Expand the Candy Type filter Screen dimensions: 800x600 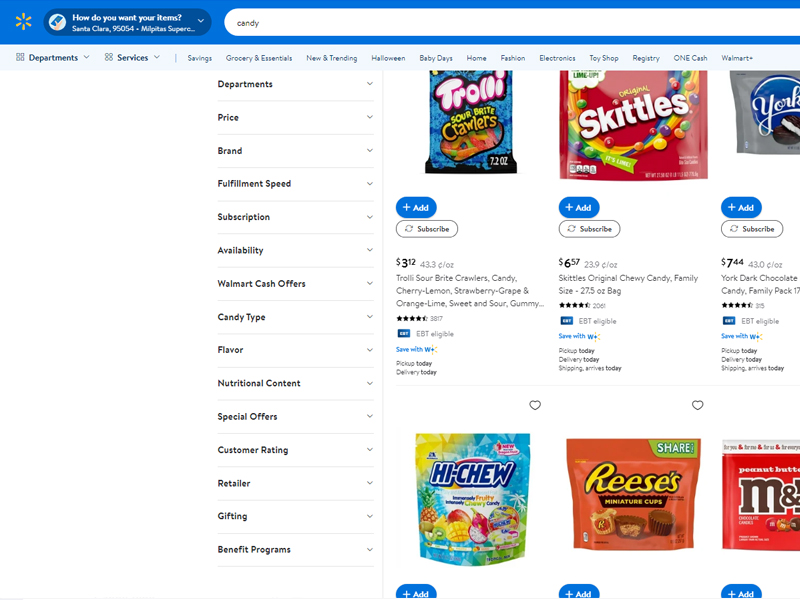tap(295, 317)
